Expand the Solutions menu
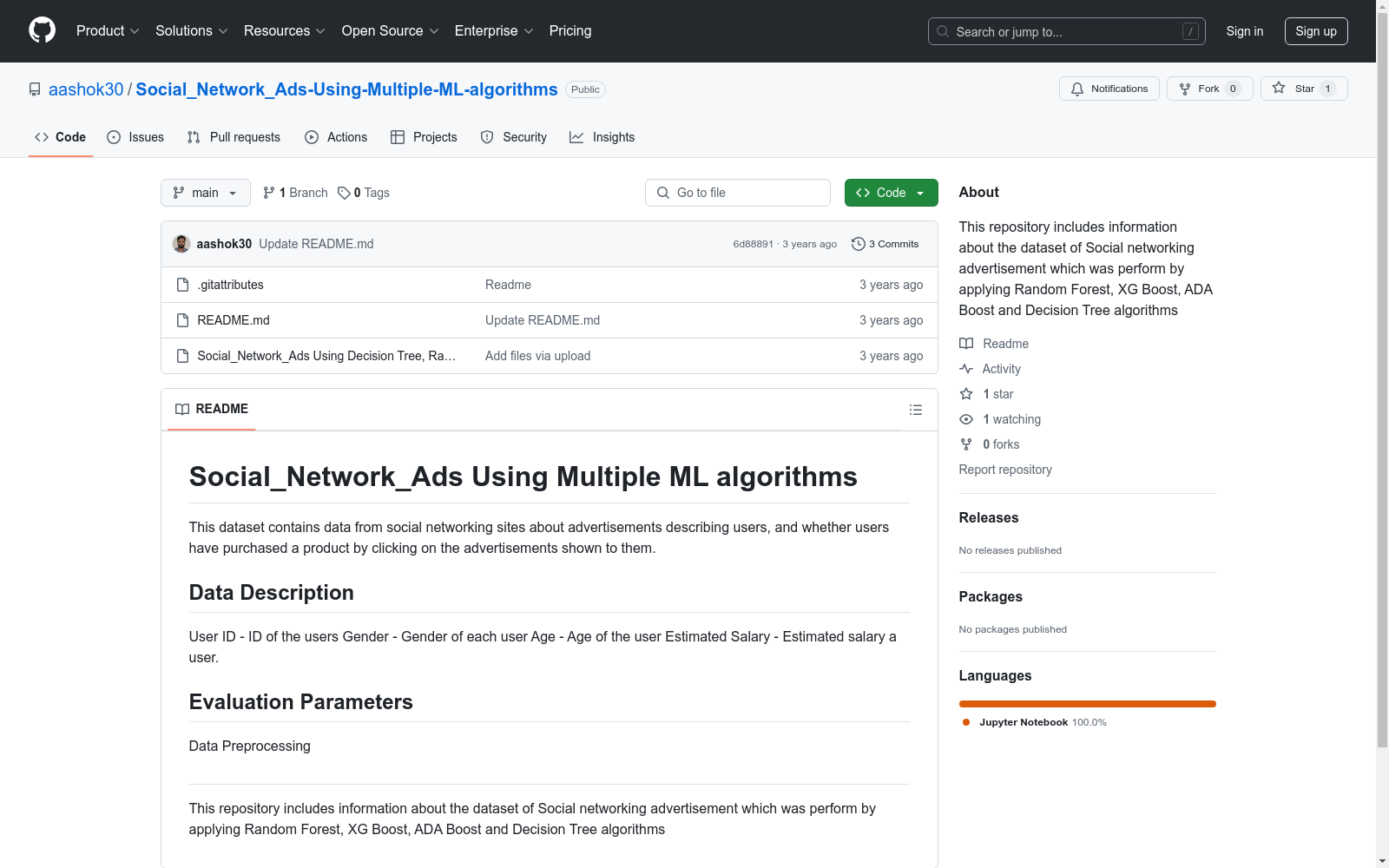1389x868 pixels. [x=191, y=30]
